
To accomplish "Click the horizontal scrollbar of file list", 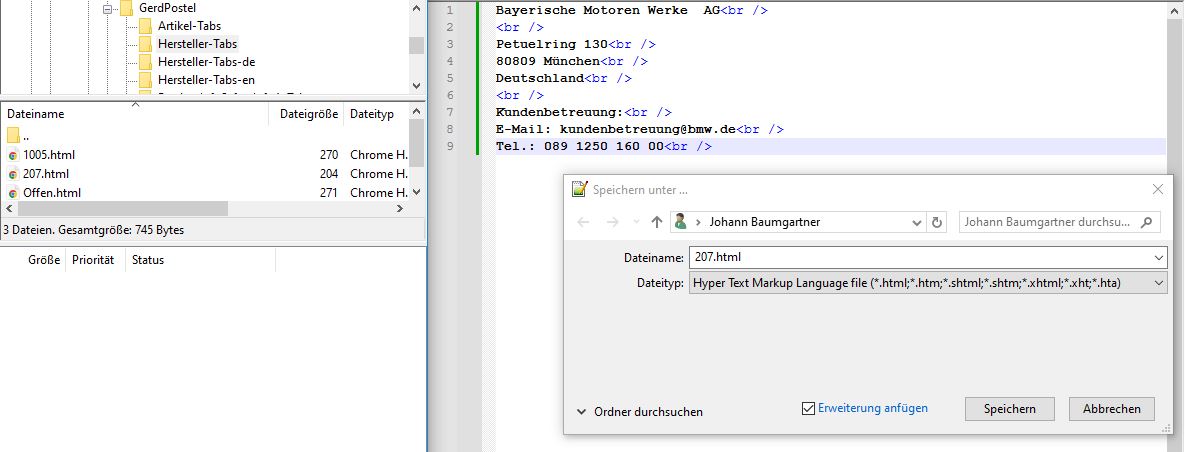I will pos(122,209).
